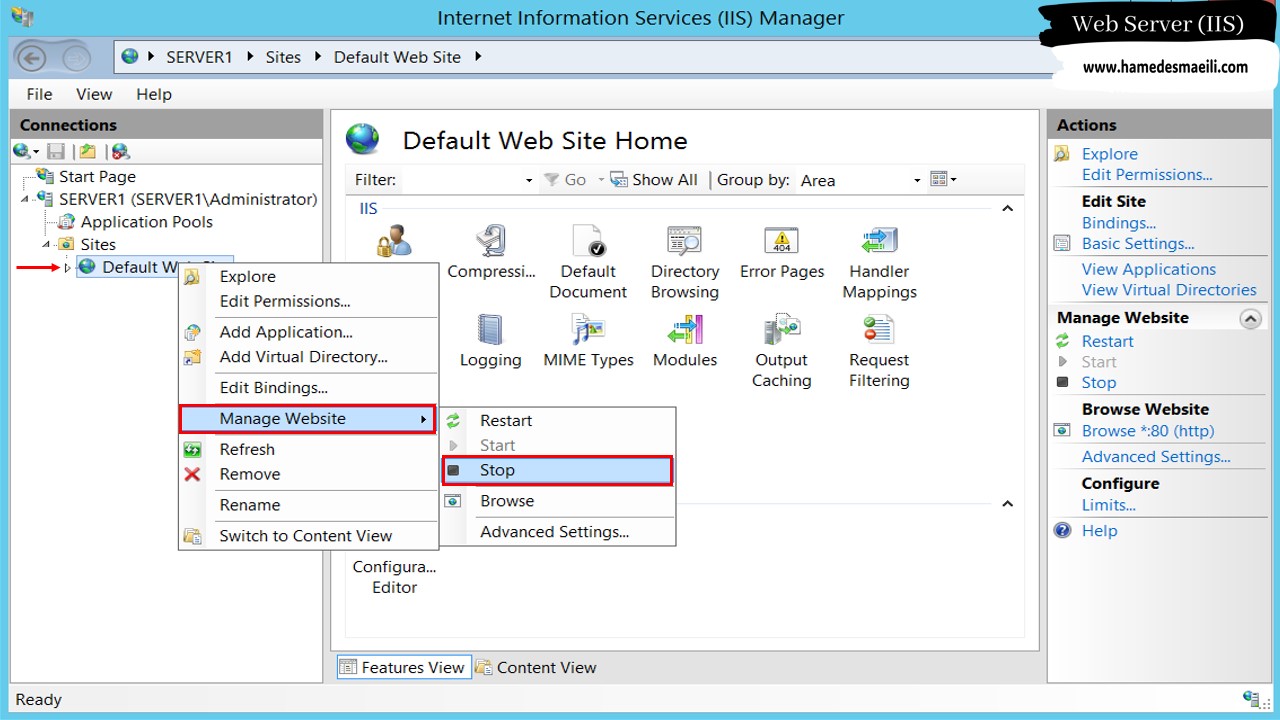Click the Back navigation arrow button
This screenshot has height=720, width=1280.
pyautogui.click(x=32, y=58)
